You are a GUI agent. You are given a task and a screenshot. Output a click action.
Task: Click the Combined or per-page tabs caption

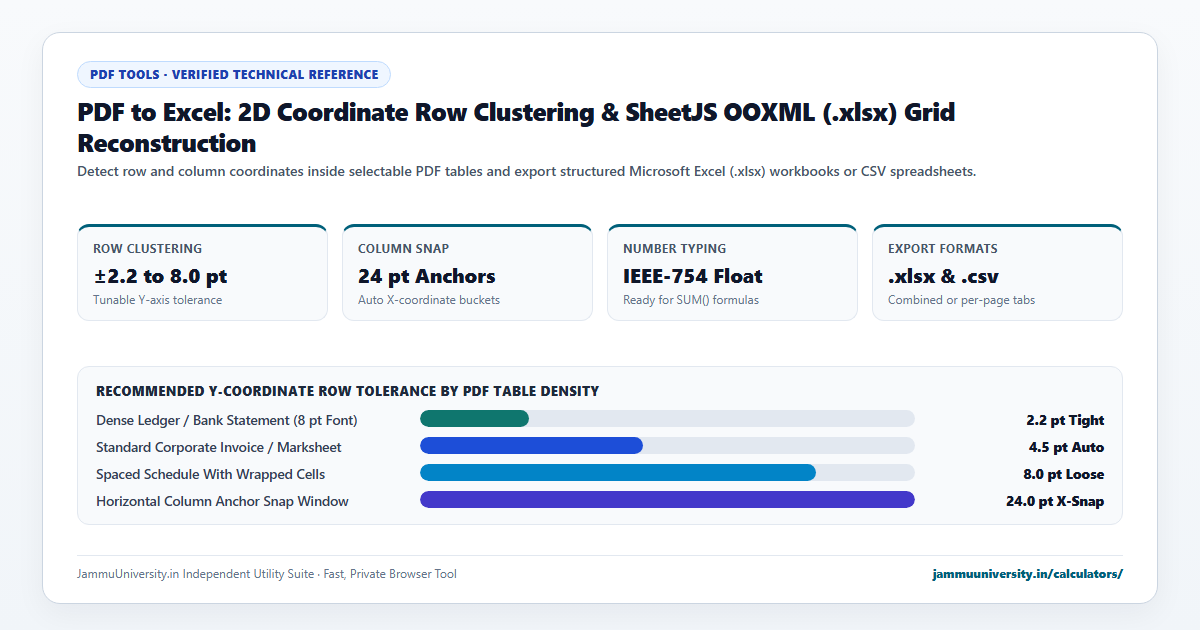tap(961, 300)
